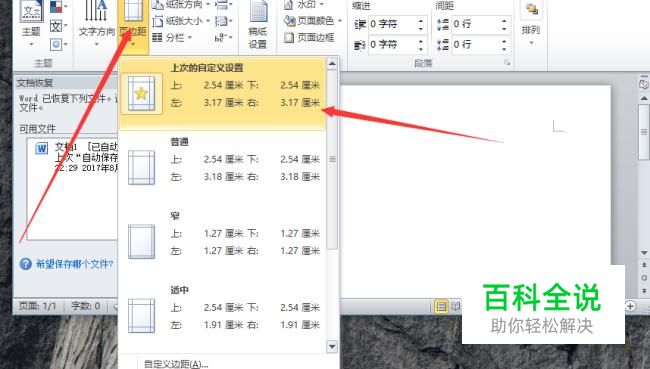The height and width of the screenshot is (369, 650).
Task: Open the 主题 themes gallery
Action: tap(31, 23)
